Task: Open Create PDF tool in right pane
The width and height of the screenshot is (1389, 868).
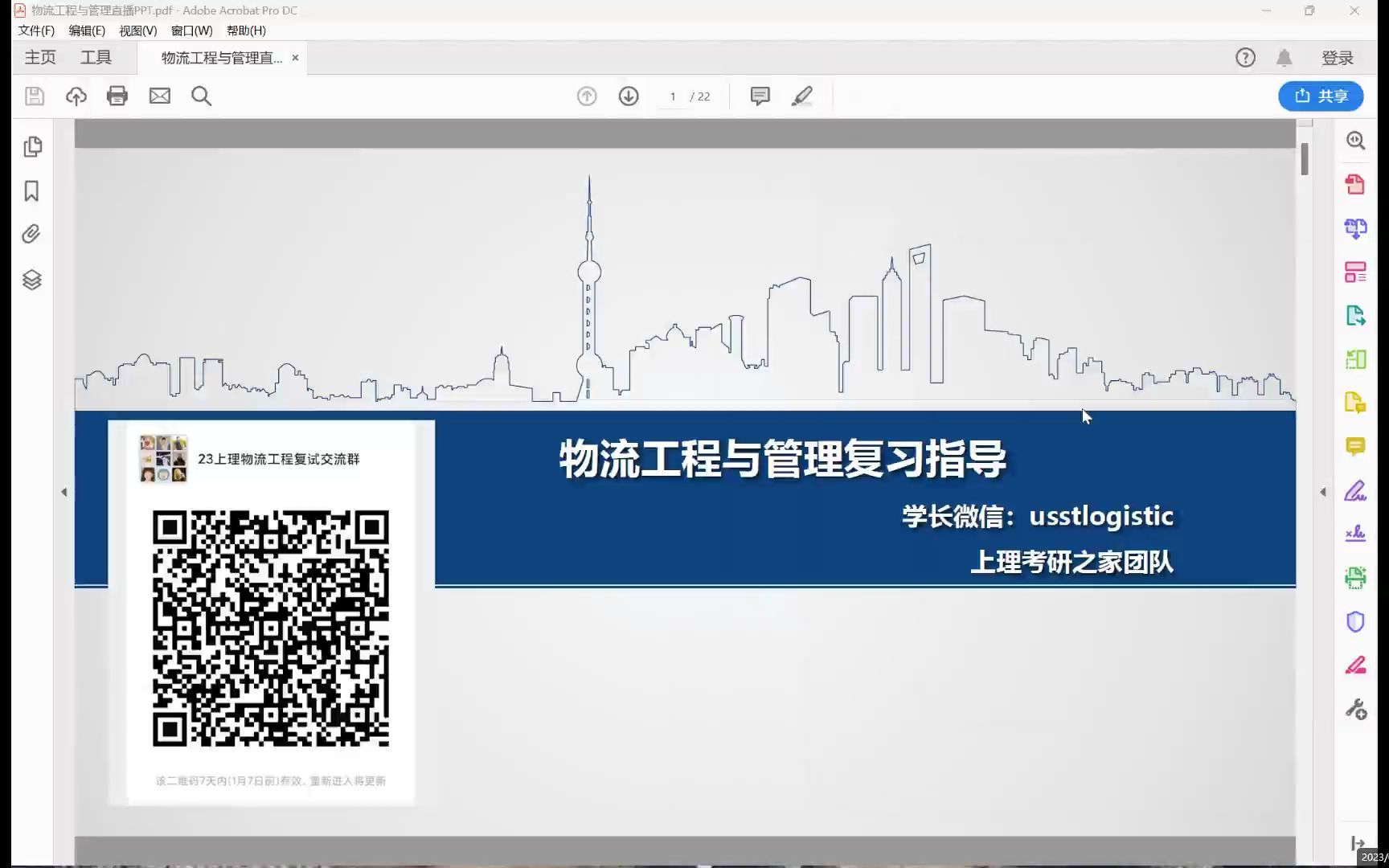Action: [x=1355, y=184]
